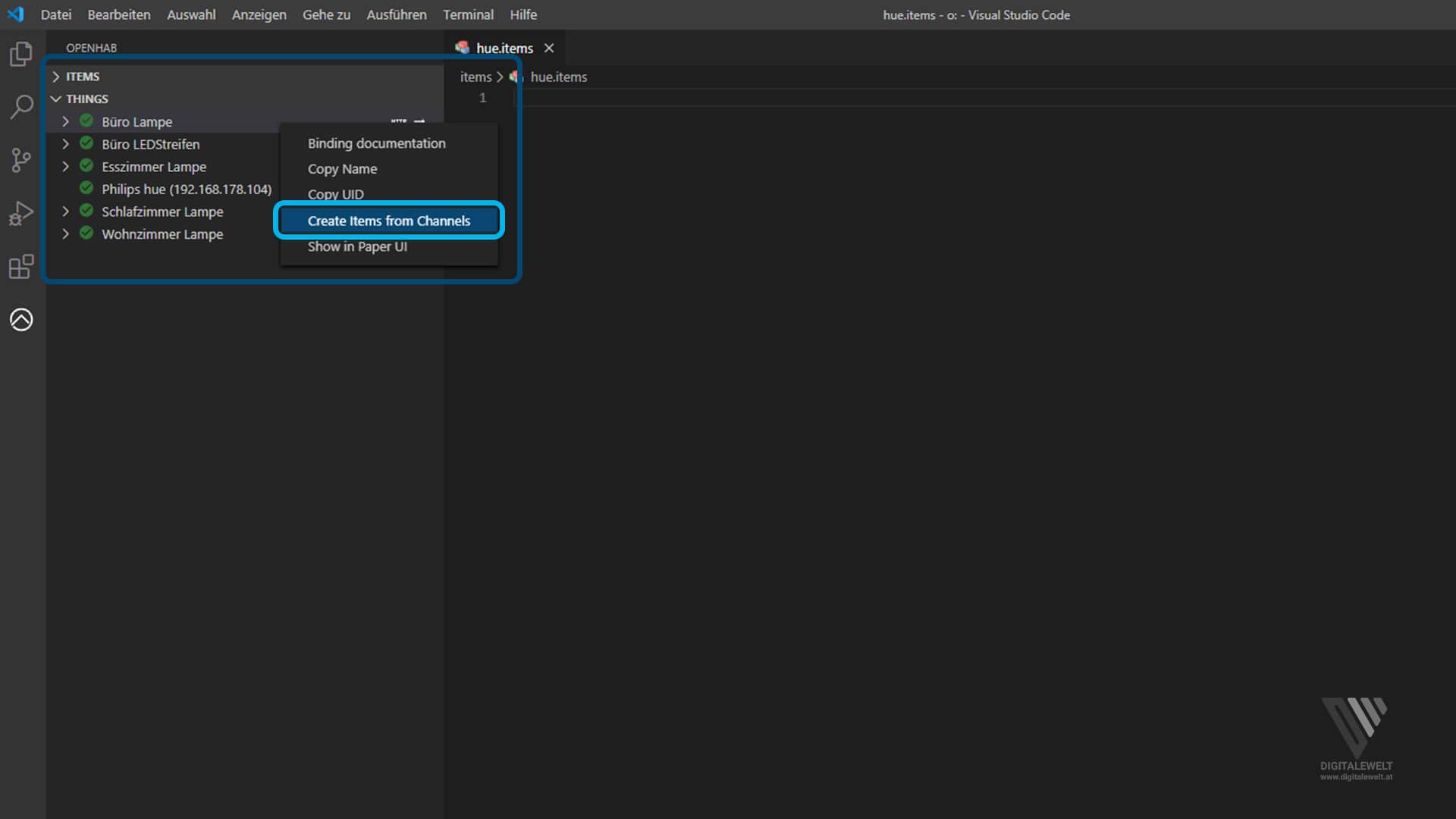Expand the Wohnzimmer Lampe thing
The height and width of the screenshot is (819, 1456).
pyautogui.click(x=66, y=234)
